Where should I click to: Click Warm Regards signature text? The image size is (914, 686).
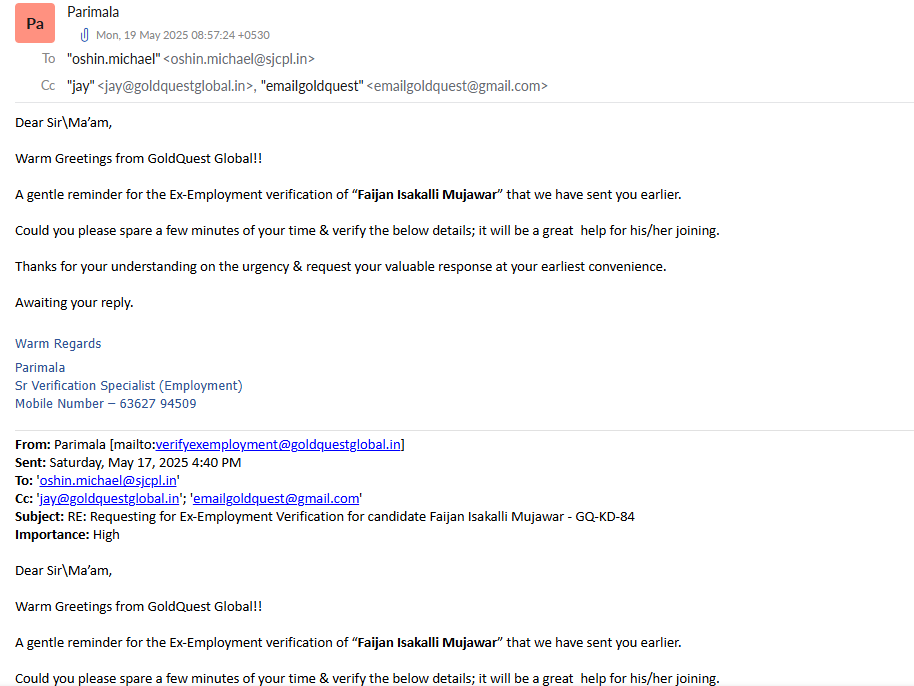tap(58, 343)
